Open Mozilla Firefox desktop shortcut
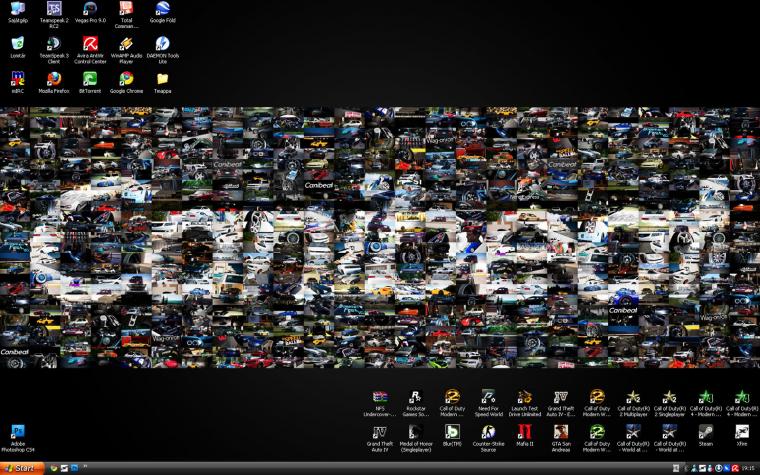This screenshot has width=760, height=475. pos(54,82)
